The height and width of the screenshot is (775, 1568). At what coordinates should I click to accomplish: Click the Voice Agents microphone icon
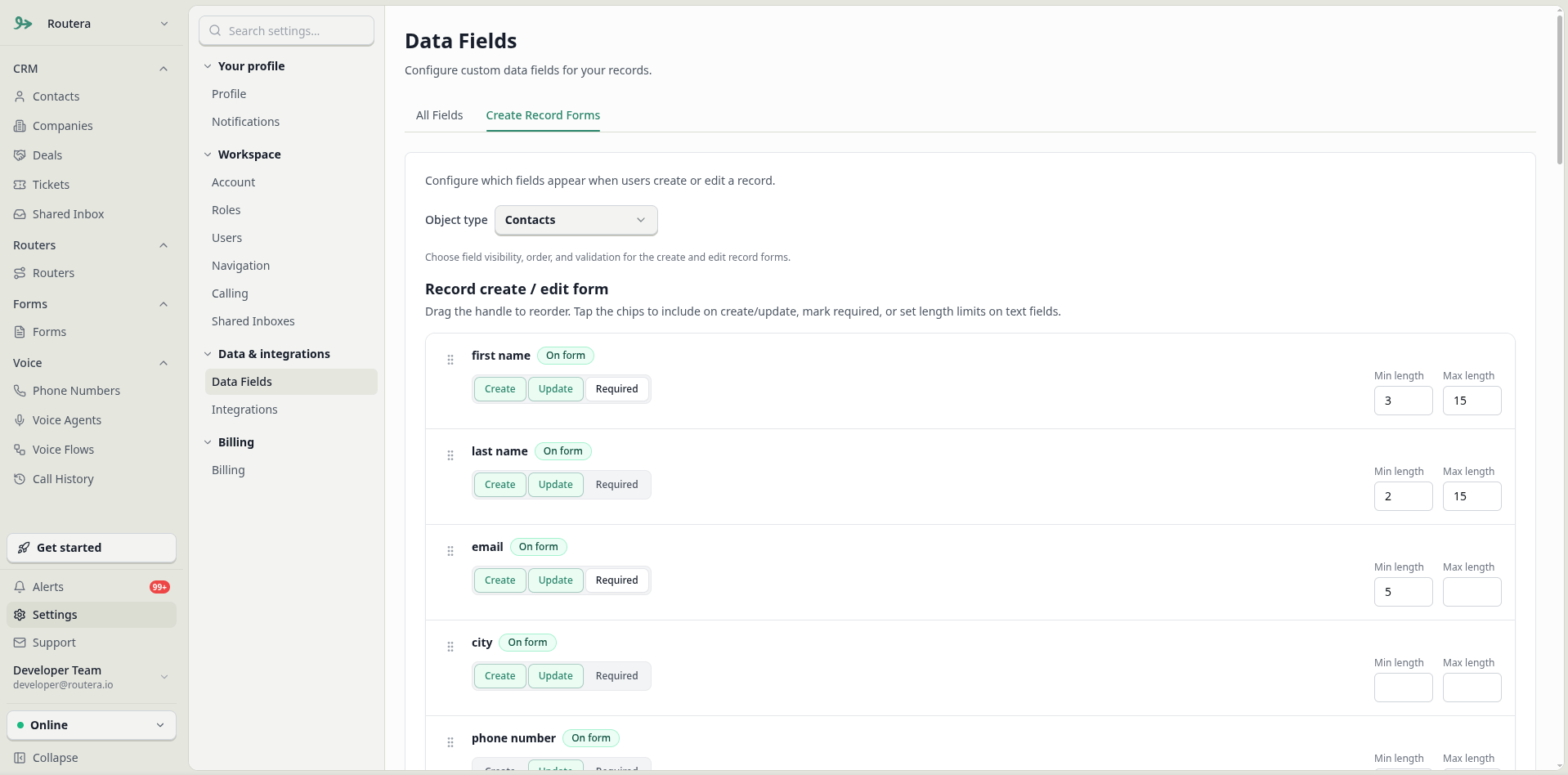click(20, 420)
